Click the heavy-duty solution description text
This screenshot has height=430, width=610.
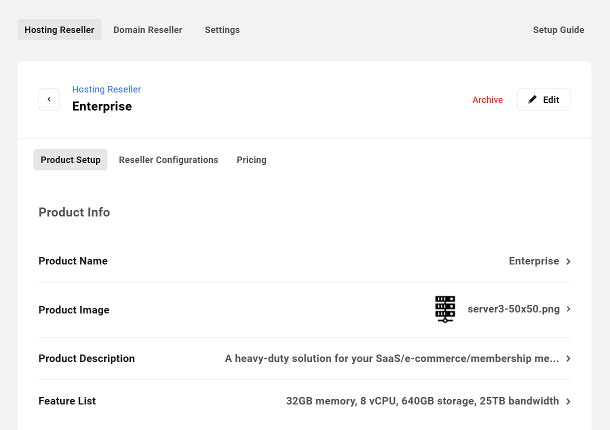tap(392, 358)
